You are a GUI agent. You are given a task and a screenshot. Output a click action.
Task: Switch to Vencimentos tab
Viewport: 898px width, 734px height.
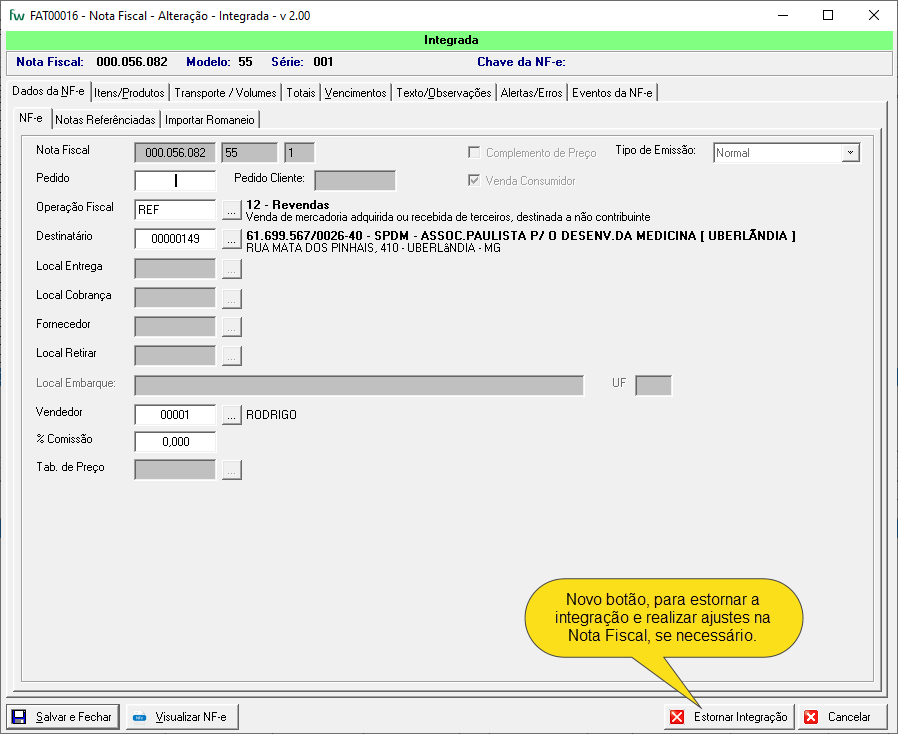(x=356, y=93)
